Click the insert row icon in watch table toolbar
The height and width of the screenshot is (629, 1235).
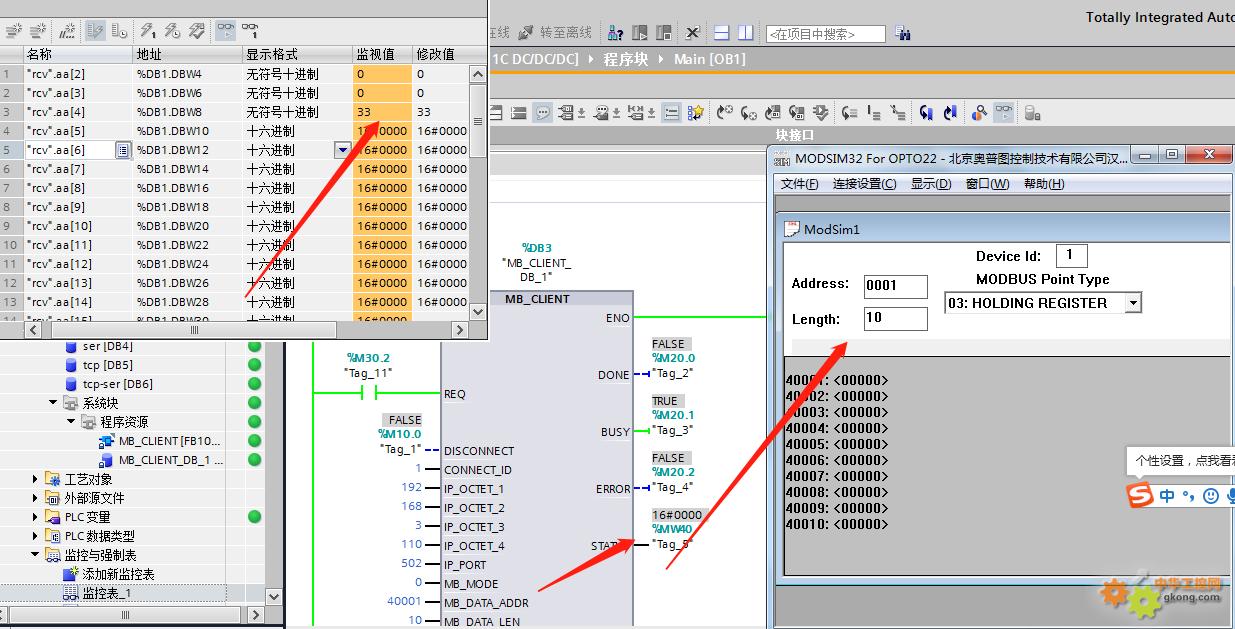(x=14, y=31)
